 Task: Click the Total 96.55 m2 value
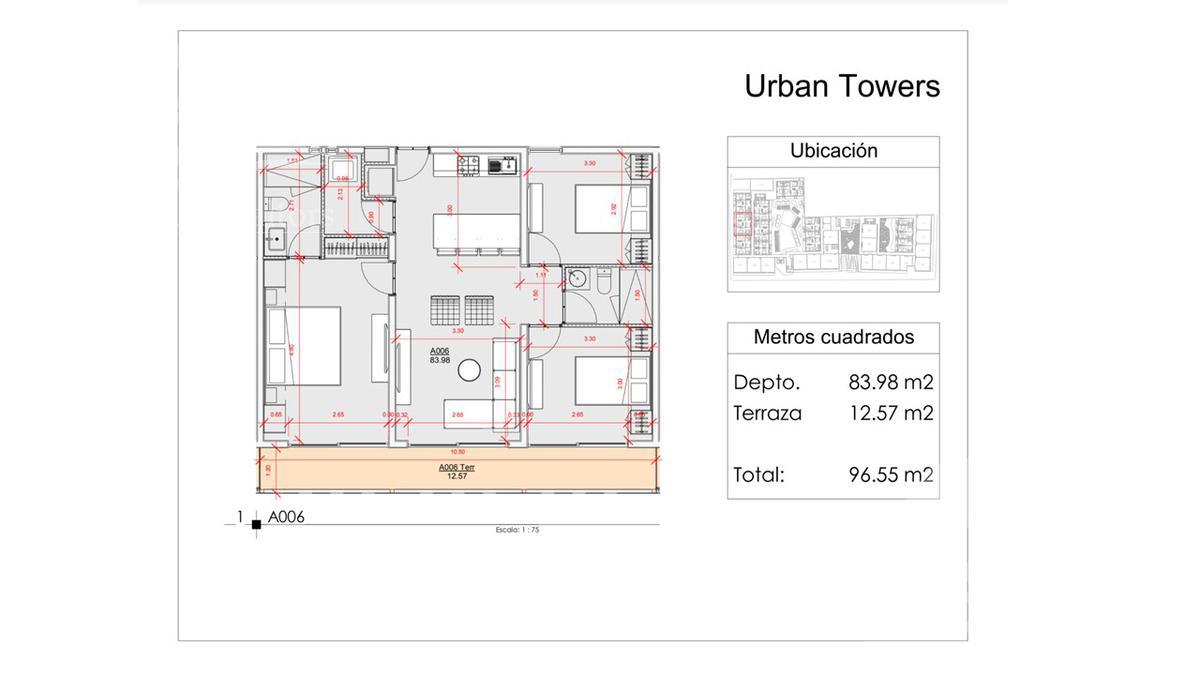pyautogui.click(x=891, y=475)
